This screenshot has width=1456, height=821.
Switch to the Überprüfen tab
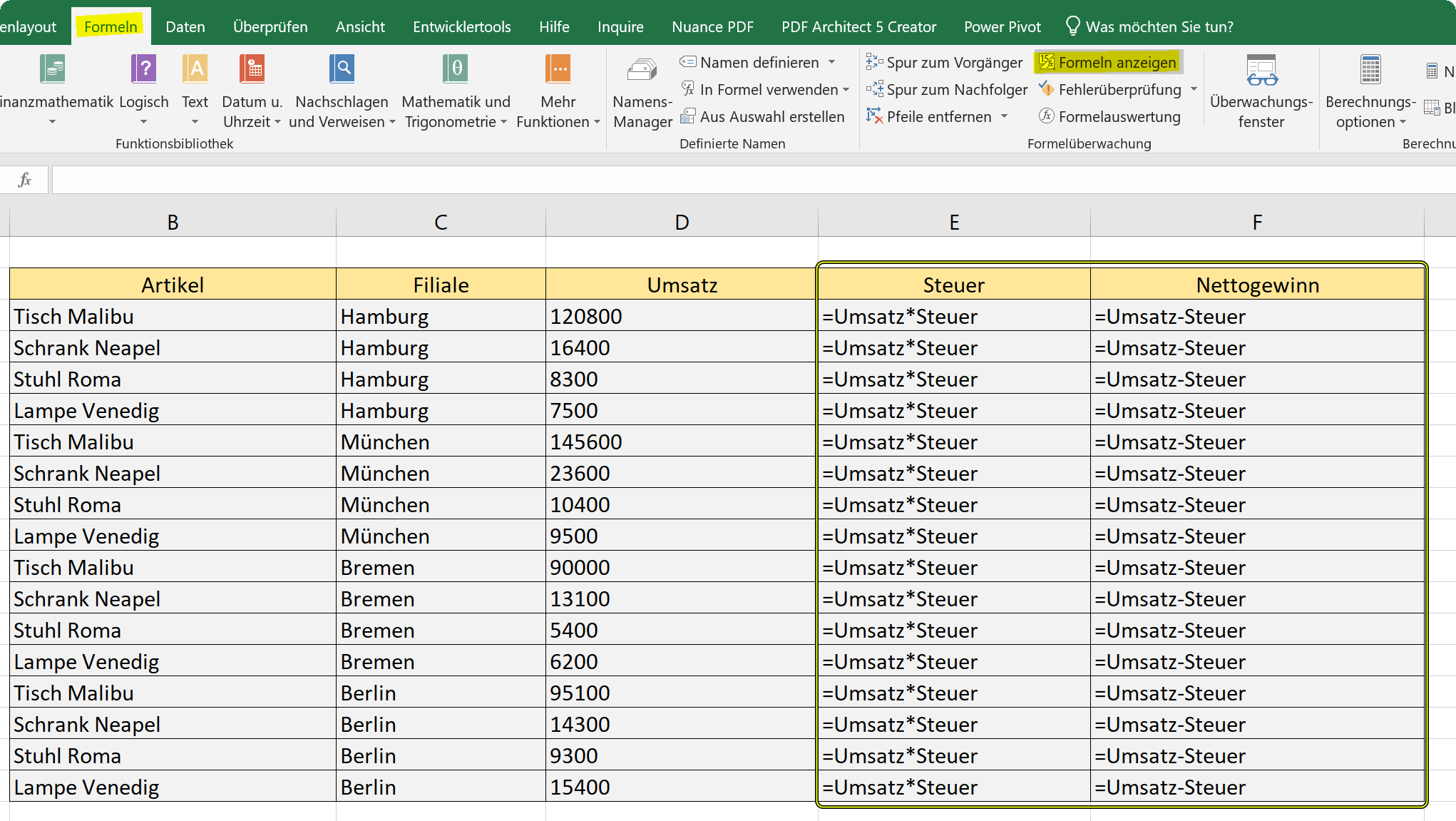click(x=270, y=26)
